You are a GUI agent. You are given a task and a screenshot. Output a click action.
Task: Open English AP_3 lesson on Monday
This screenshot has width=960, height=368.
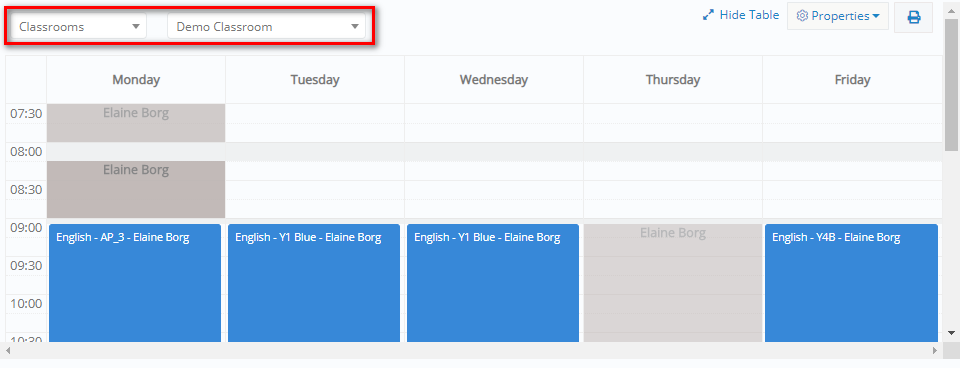pyautogui.click(x=135, y=283)
